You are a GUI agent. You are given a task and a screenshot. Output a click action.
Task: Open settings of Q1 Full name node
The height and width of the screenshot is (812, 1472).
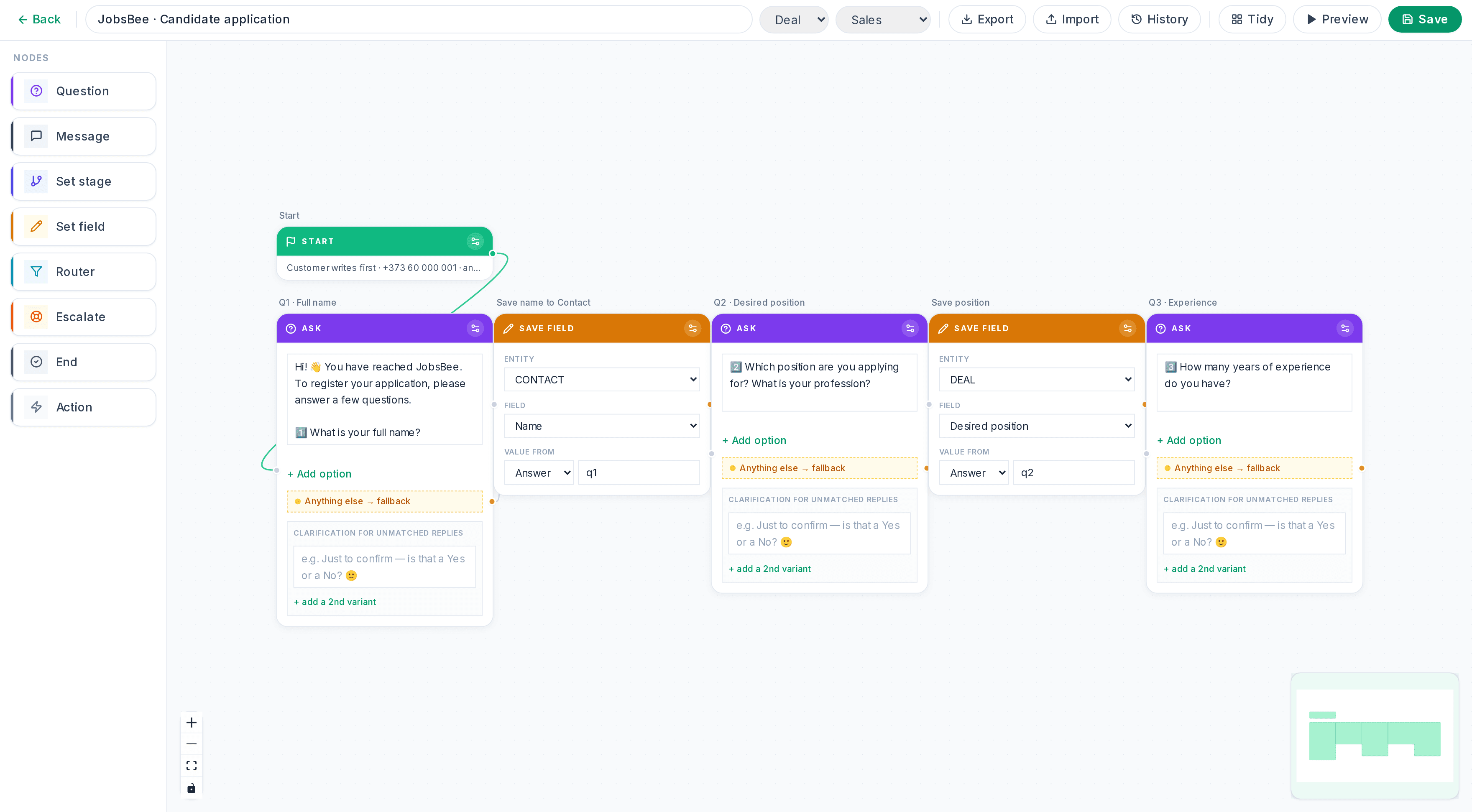tap(475, 328)
